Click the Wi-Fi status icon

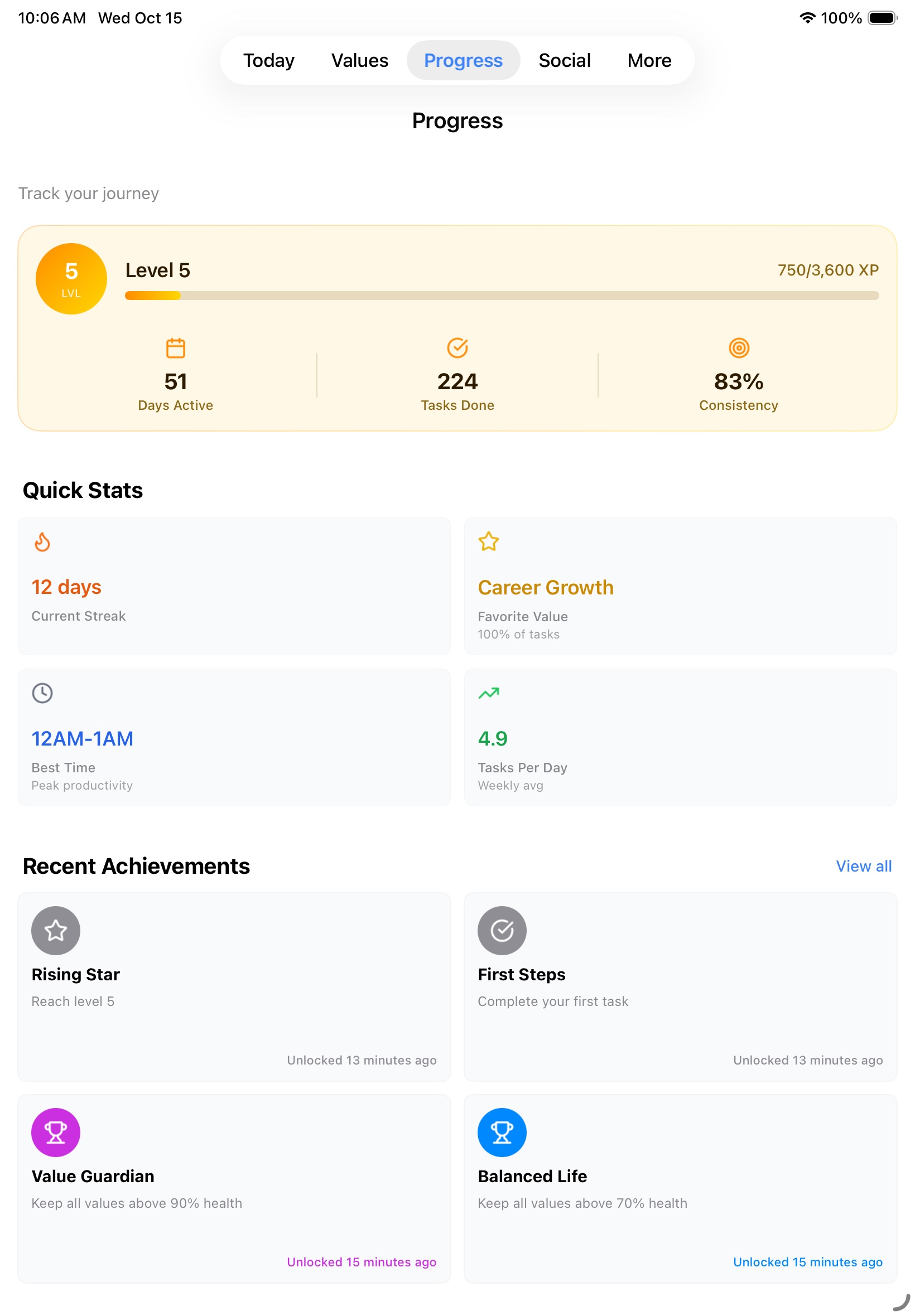[x=807, y=18]
